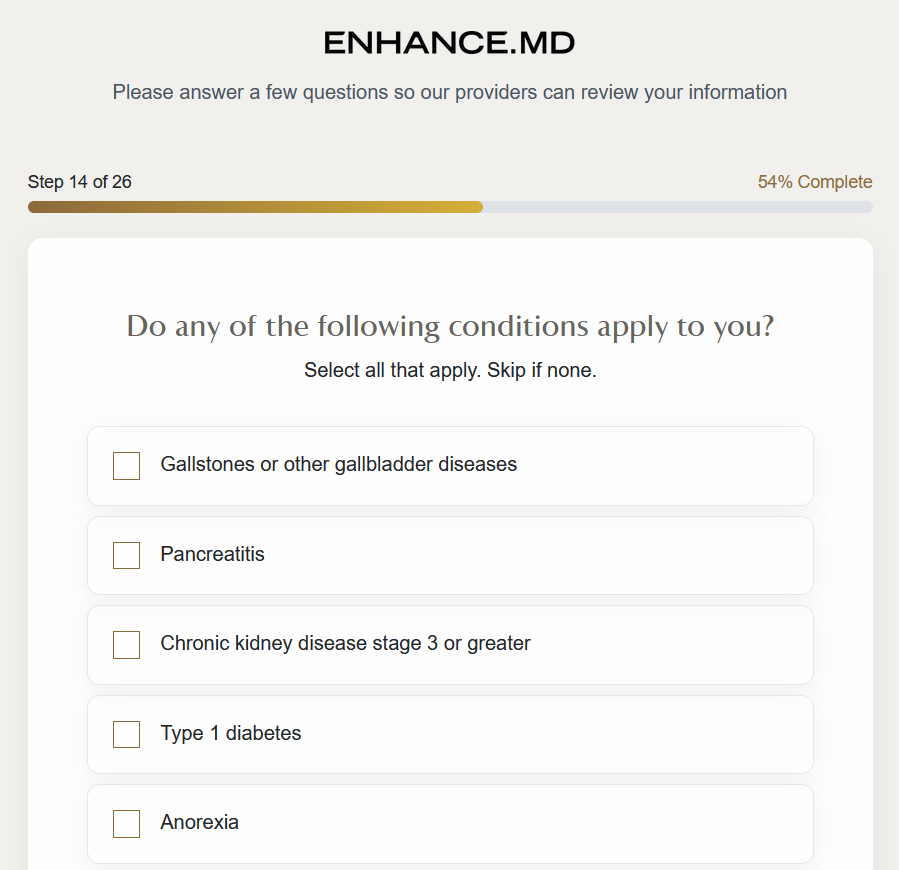
Task: Click "Select all that apply. Skip if none."
Action: tap(450, 371)
